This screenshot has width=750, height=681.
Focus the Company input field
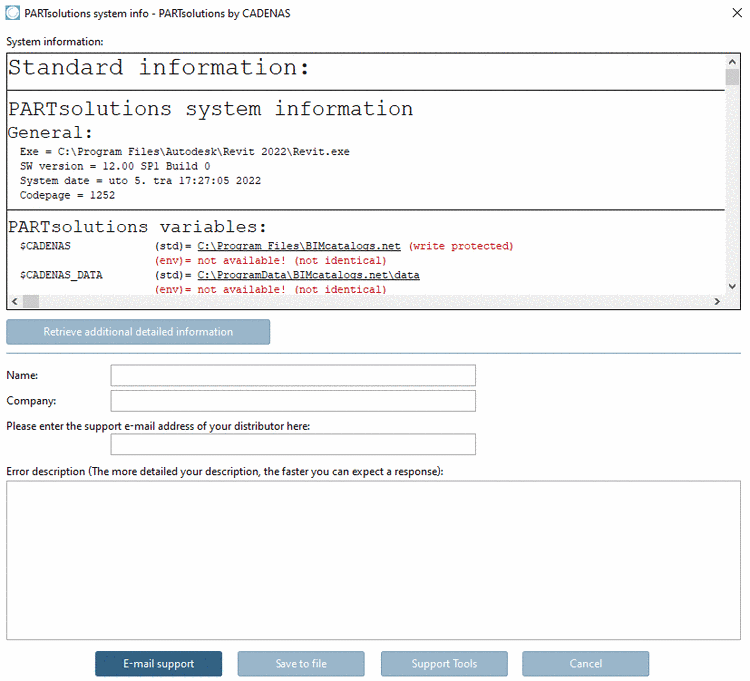click(x=293, y=401)
